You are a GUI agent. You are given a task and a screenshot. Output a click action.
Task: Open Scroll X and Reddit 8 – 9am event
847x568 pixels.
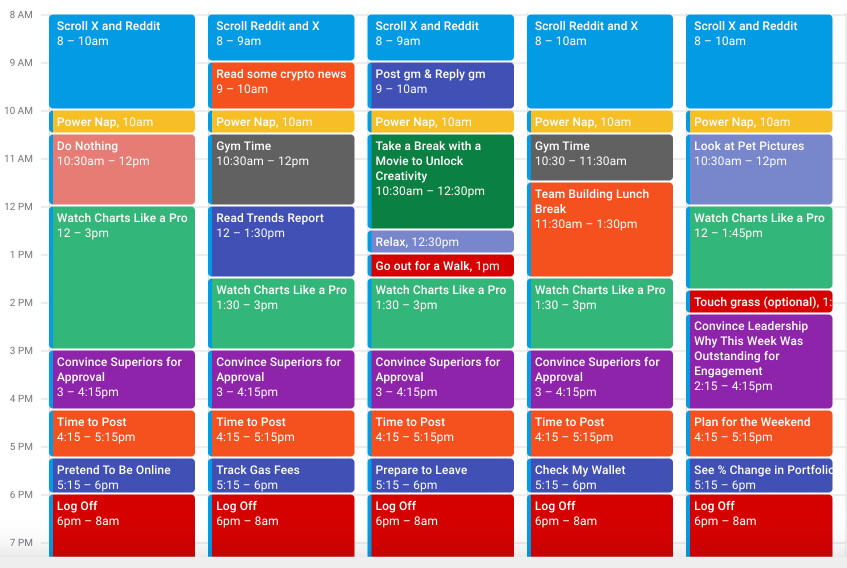pos(440,37)
